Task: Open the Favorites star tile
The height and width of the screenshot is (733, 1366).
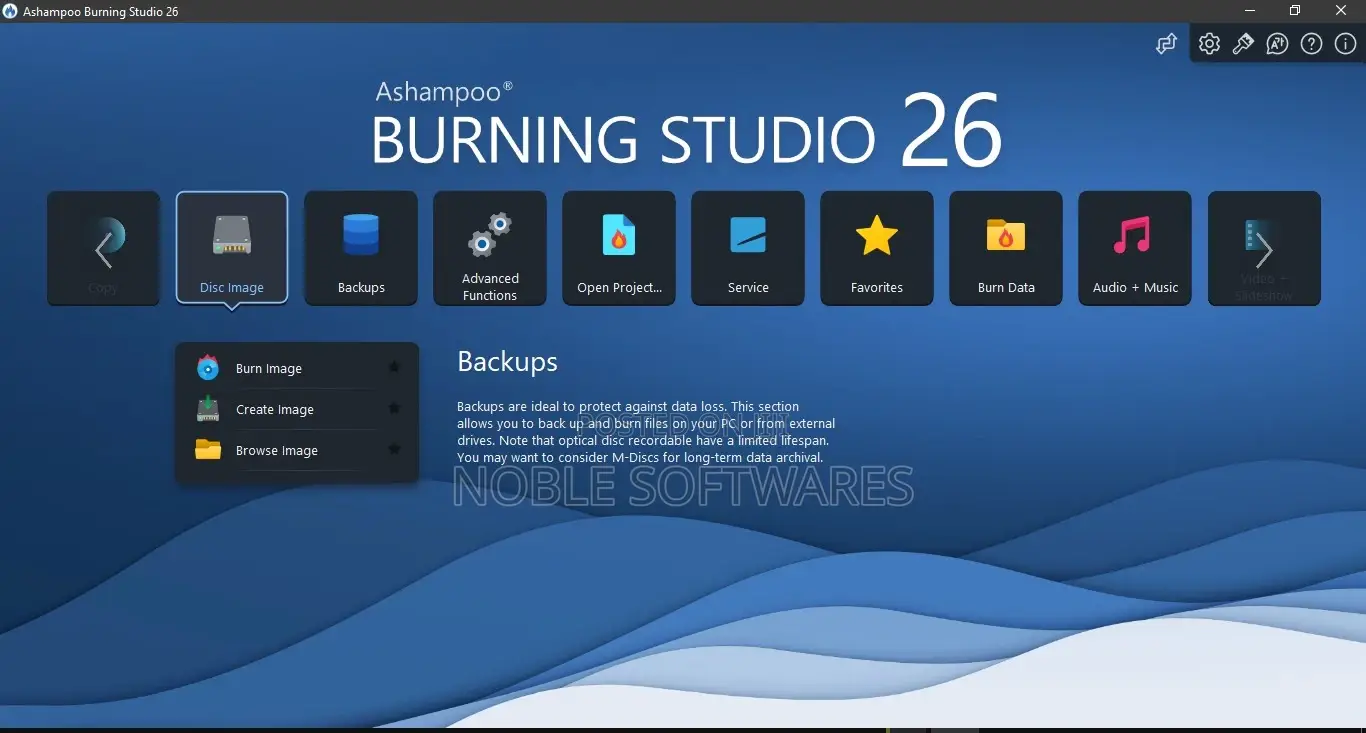Action: 877,248
